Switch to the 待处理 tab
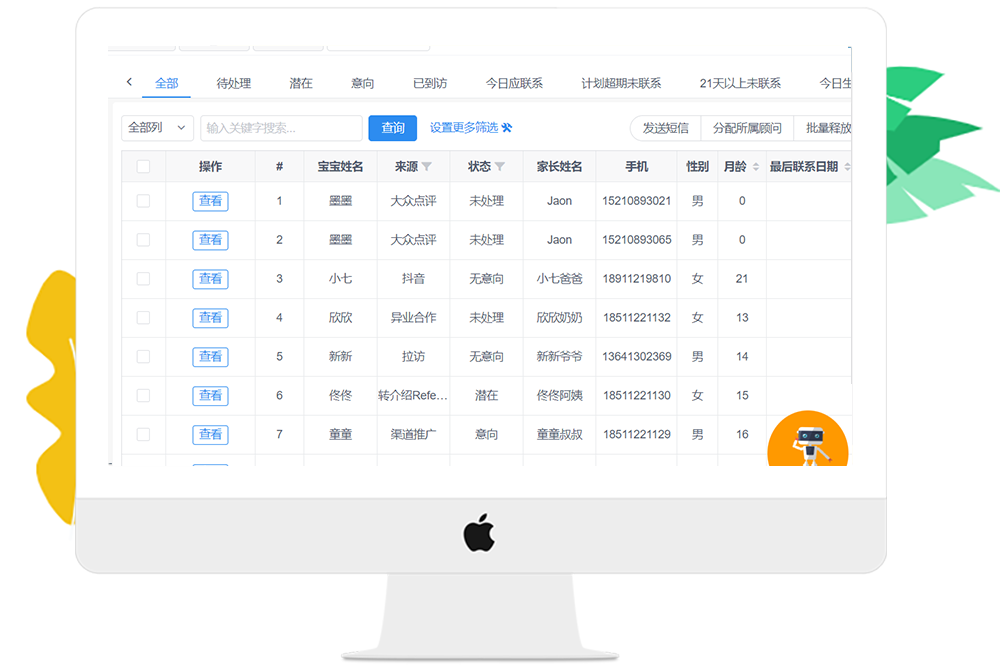Image resolution: width=1000 pixels, height=667 pixels. pyautogui.click(x=234, y=83)
